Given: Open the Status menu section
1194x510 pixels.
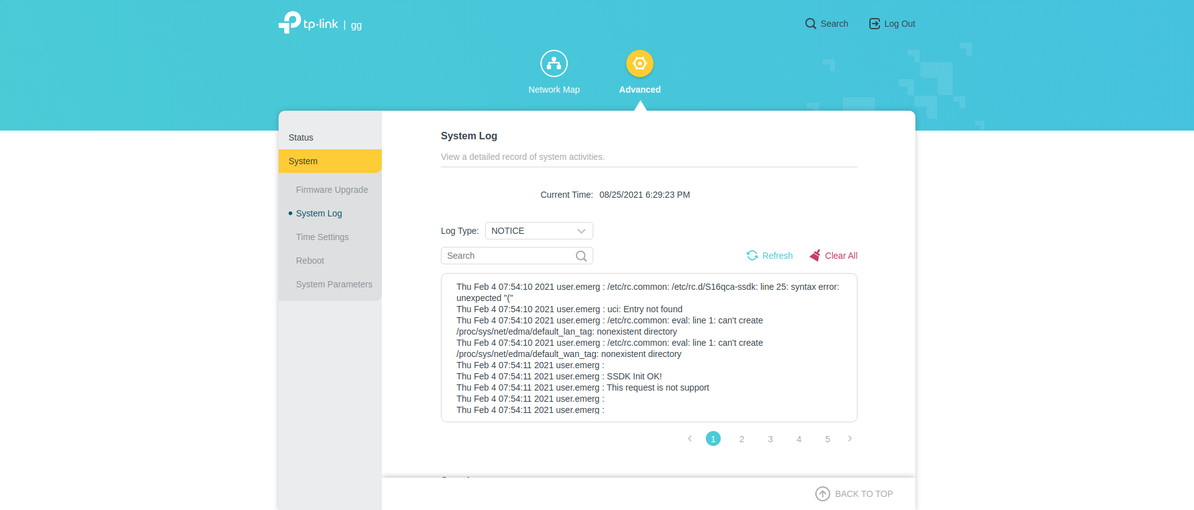Looking at the screenshot, I should [x=301, y=137].
